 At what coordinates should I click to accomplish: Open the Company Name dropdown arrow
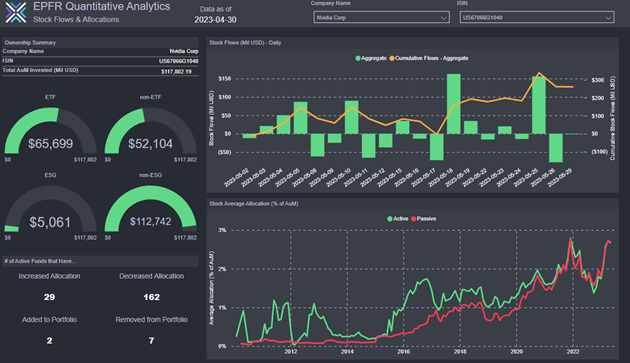(443, 18)
